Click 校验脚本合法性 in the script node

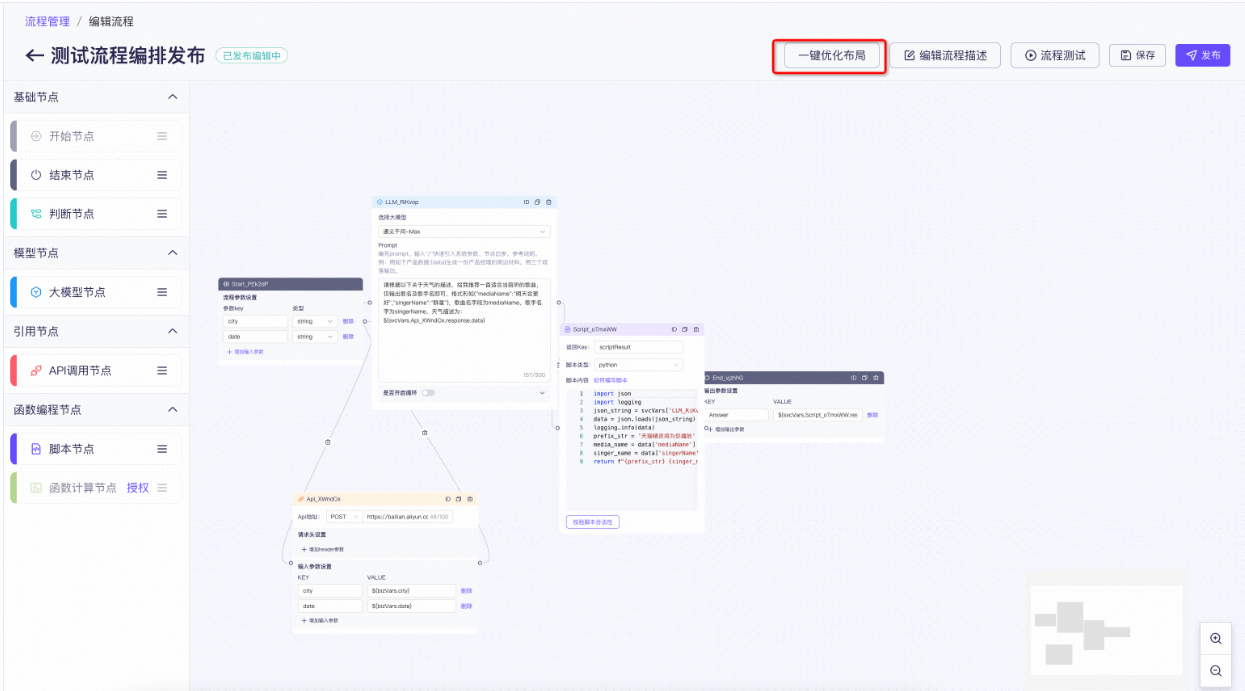pyautogui.click(x=593, y=522)
